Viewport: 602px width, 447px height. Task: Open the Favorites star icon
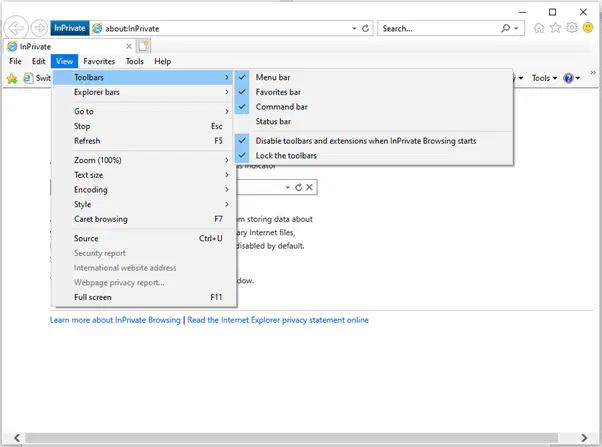click(x=555, y=28)
